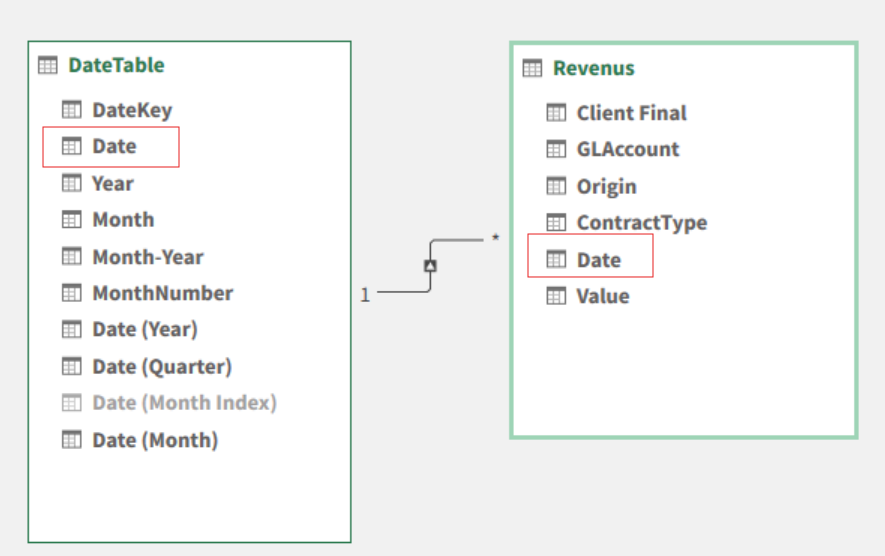Select the Date field name in Revenus
885x556 pixels.
point(599,260)
